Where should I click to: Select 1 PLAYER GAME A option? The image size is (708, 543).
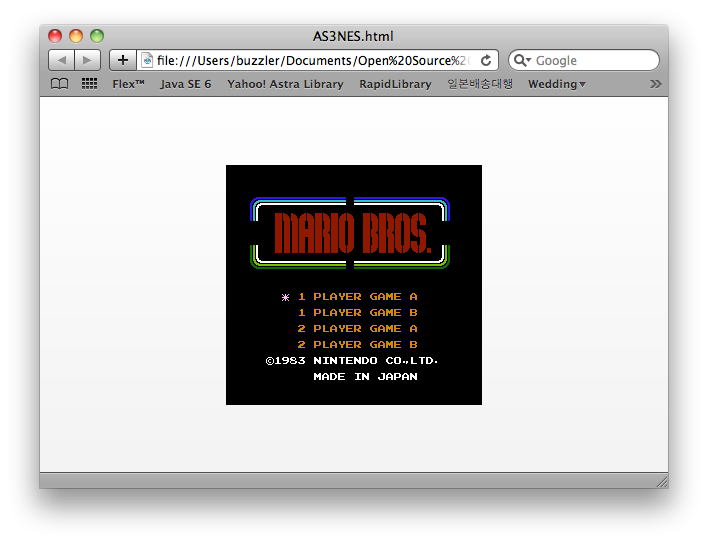point(358,297)
